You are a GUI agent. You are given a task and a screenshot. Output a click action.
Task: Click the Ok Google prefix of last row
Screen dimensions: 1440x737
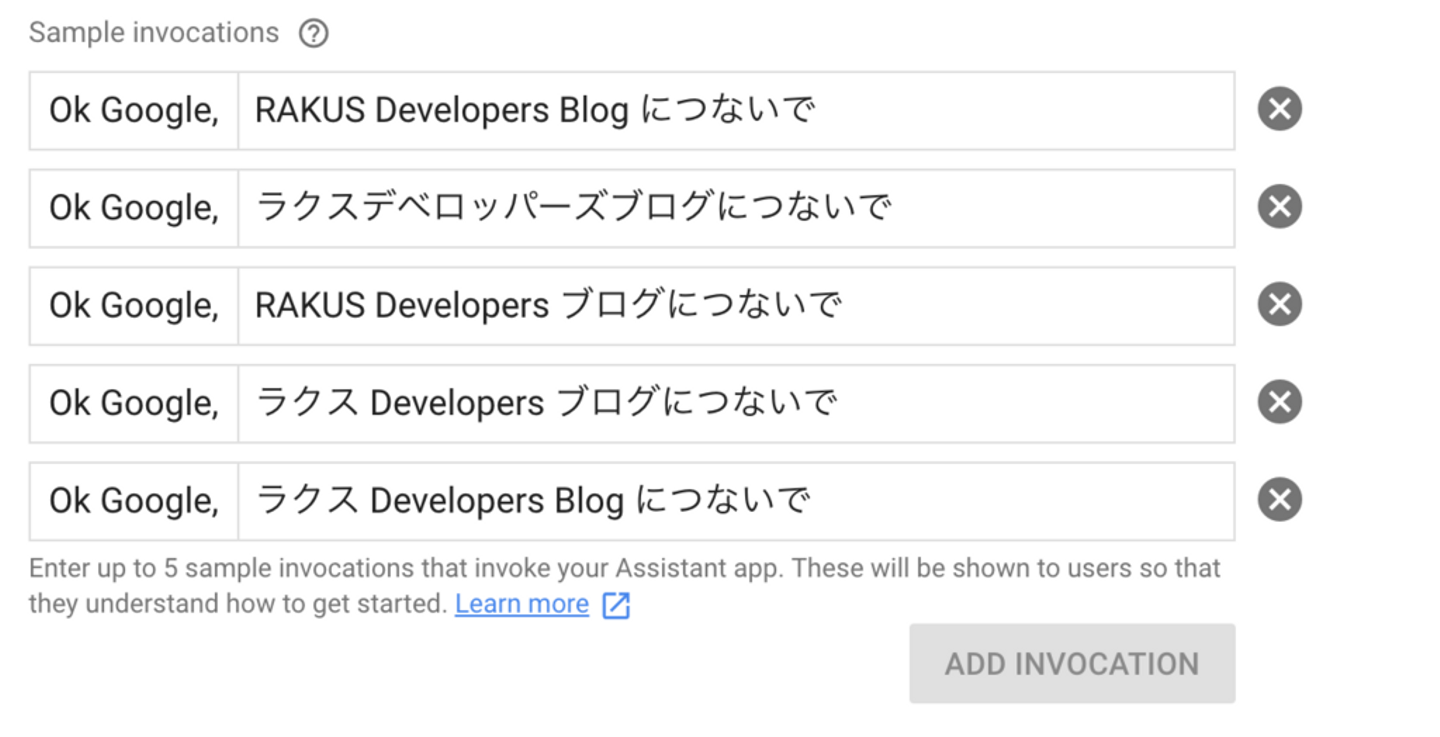[134, 501]
